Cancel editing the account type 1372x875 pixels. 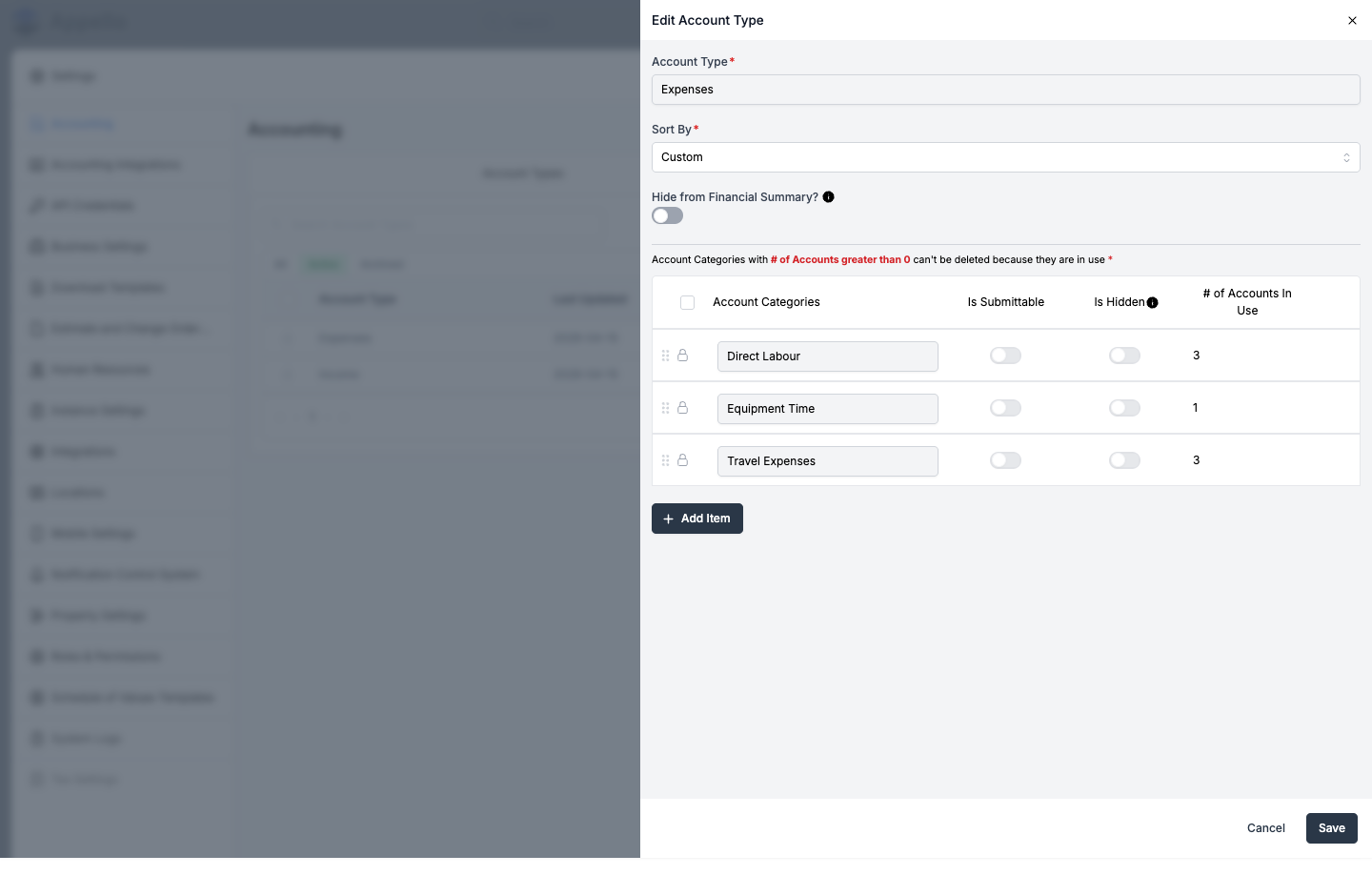coord(1266,828)
